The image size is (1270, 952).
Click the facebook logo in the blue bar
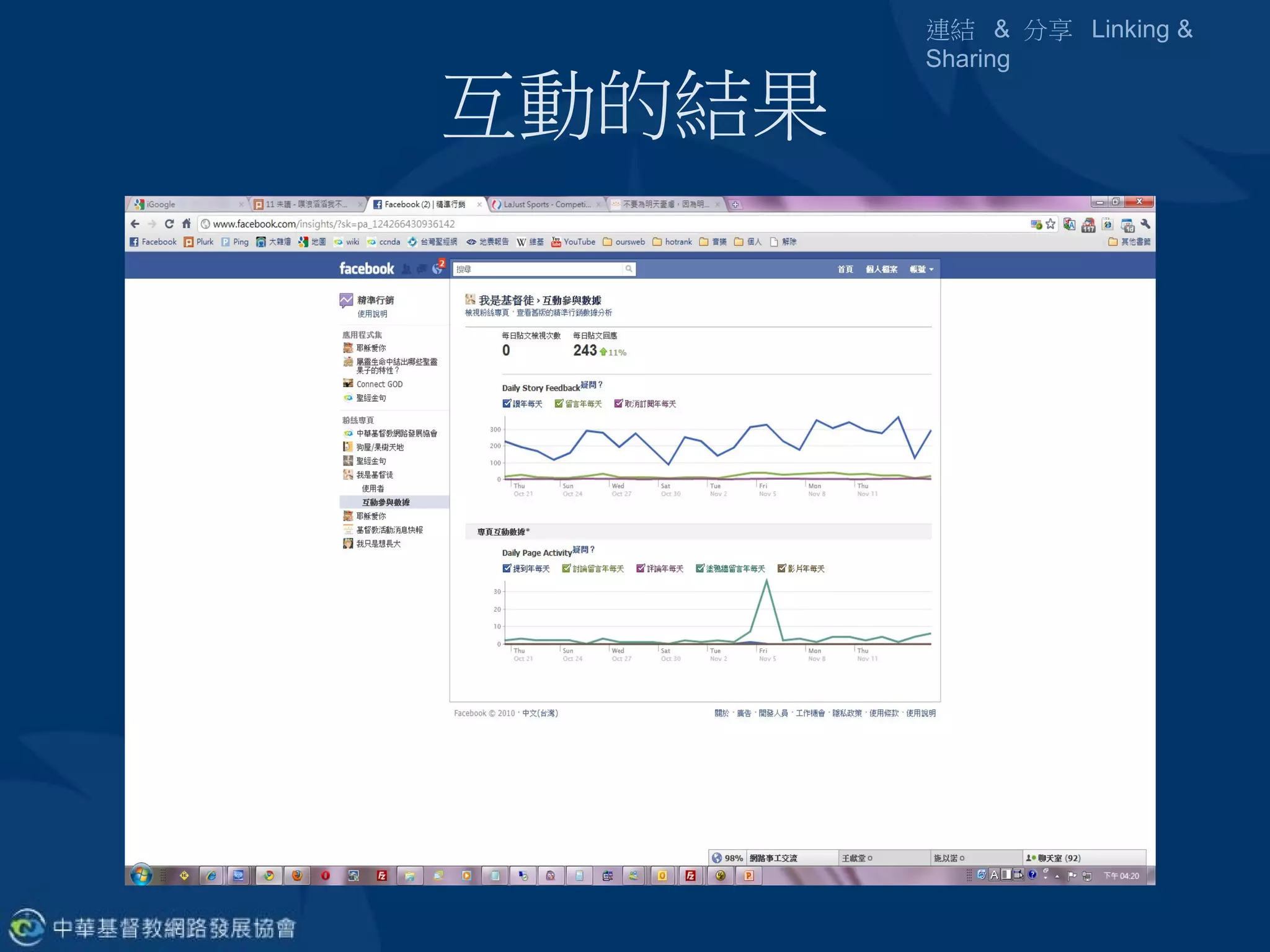366,268
